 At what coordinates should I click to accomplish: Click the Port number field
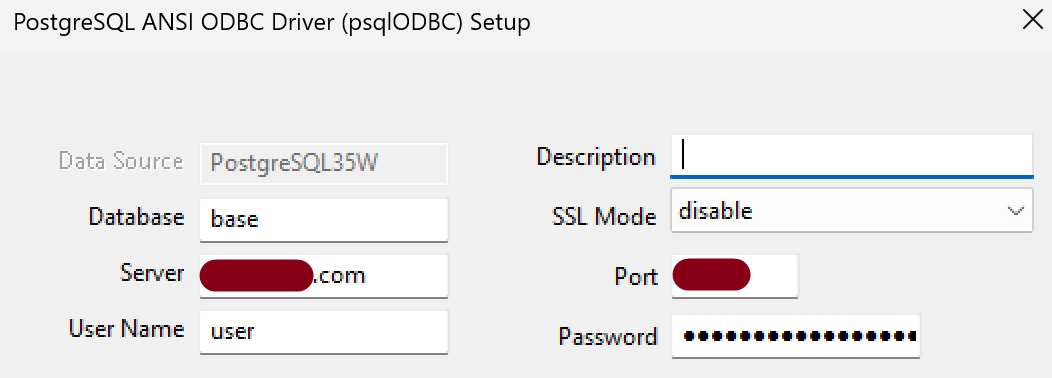pos(734,276)
